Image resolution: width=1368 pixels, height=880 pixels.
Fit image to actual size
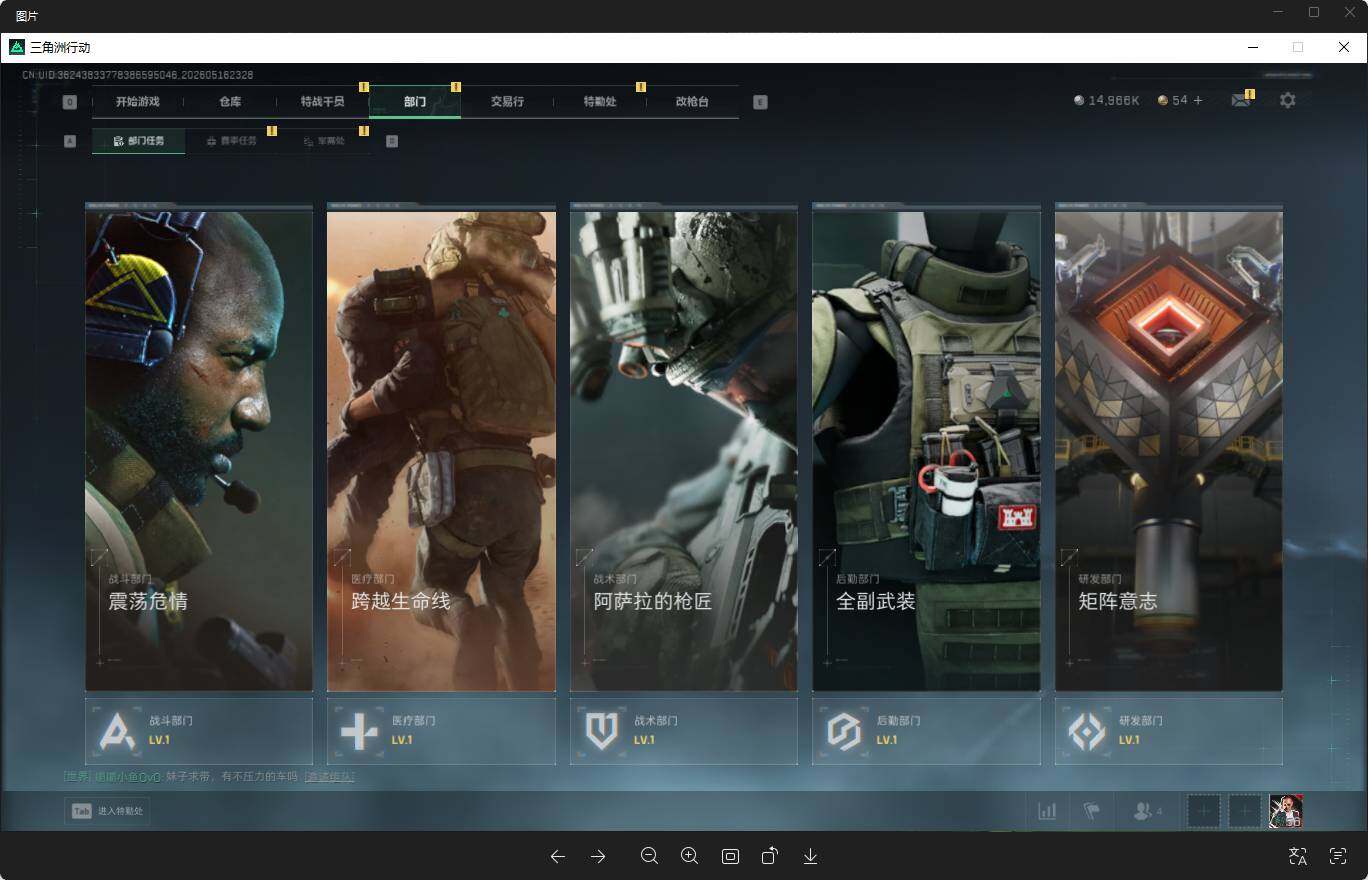pos(730,856)
